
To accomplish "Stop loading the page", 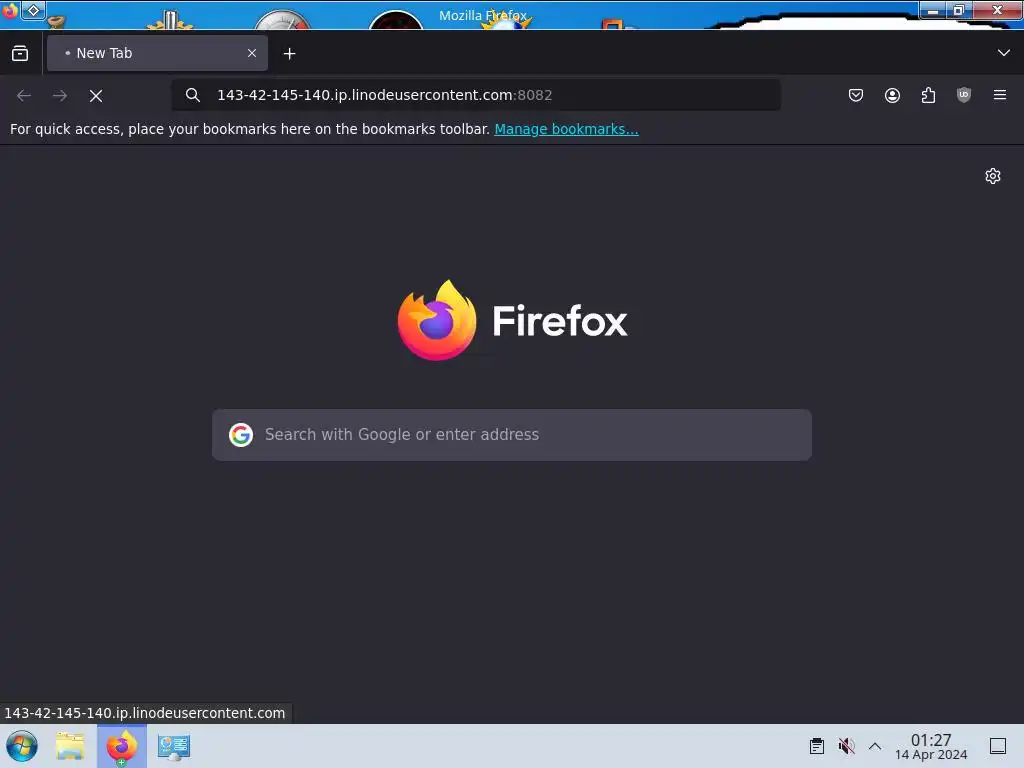I will click(x=96, y=95).
